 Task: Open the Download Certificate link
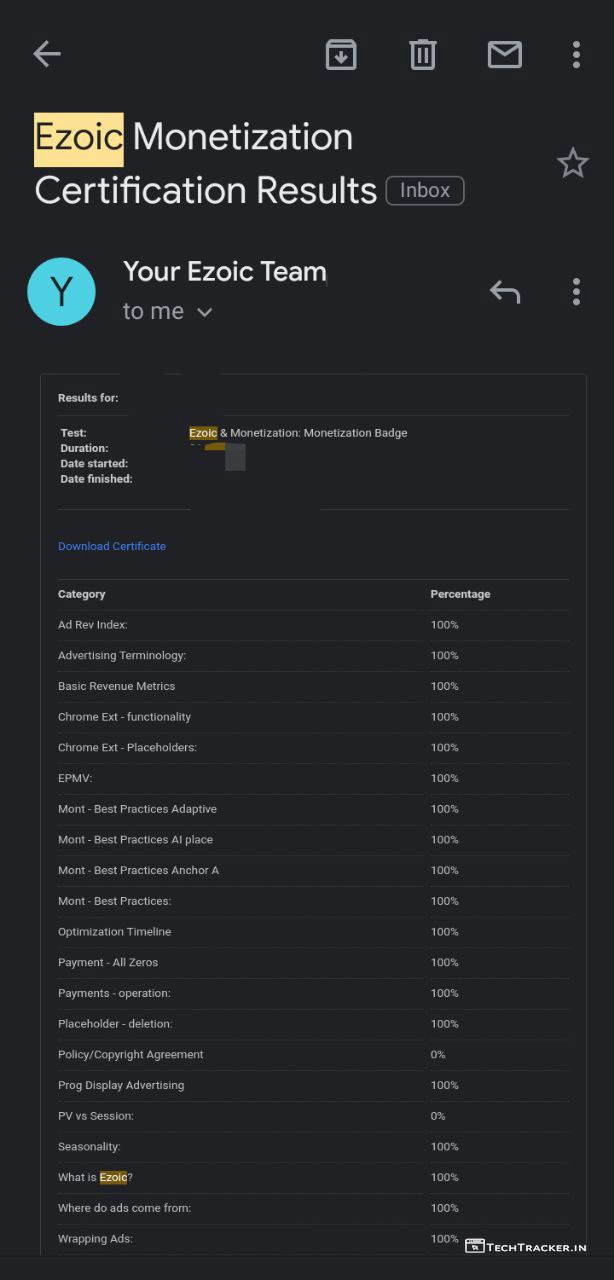112,546
